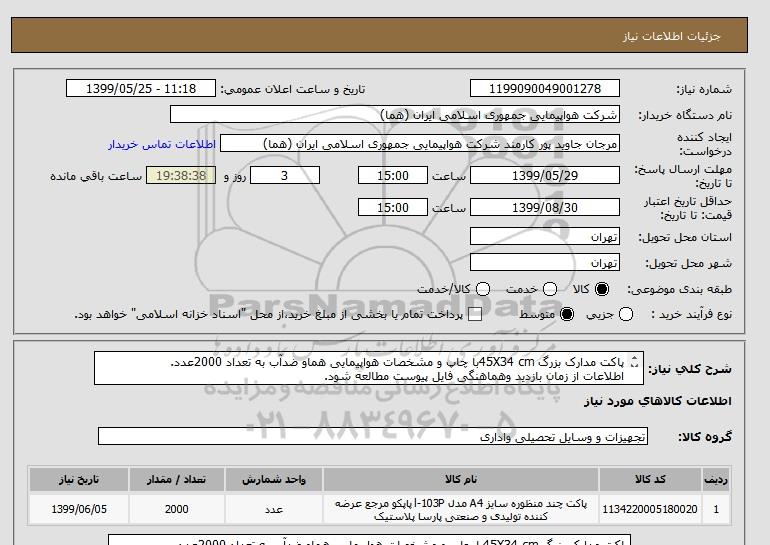
Task: Click the row number cell 1
Action: [x=716, y=509]
